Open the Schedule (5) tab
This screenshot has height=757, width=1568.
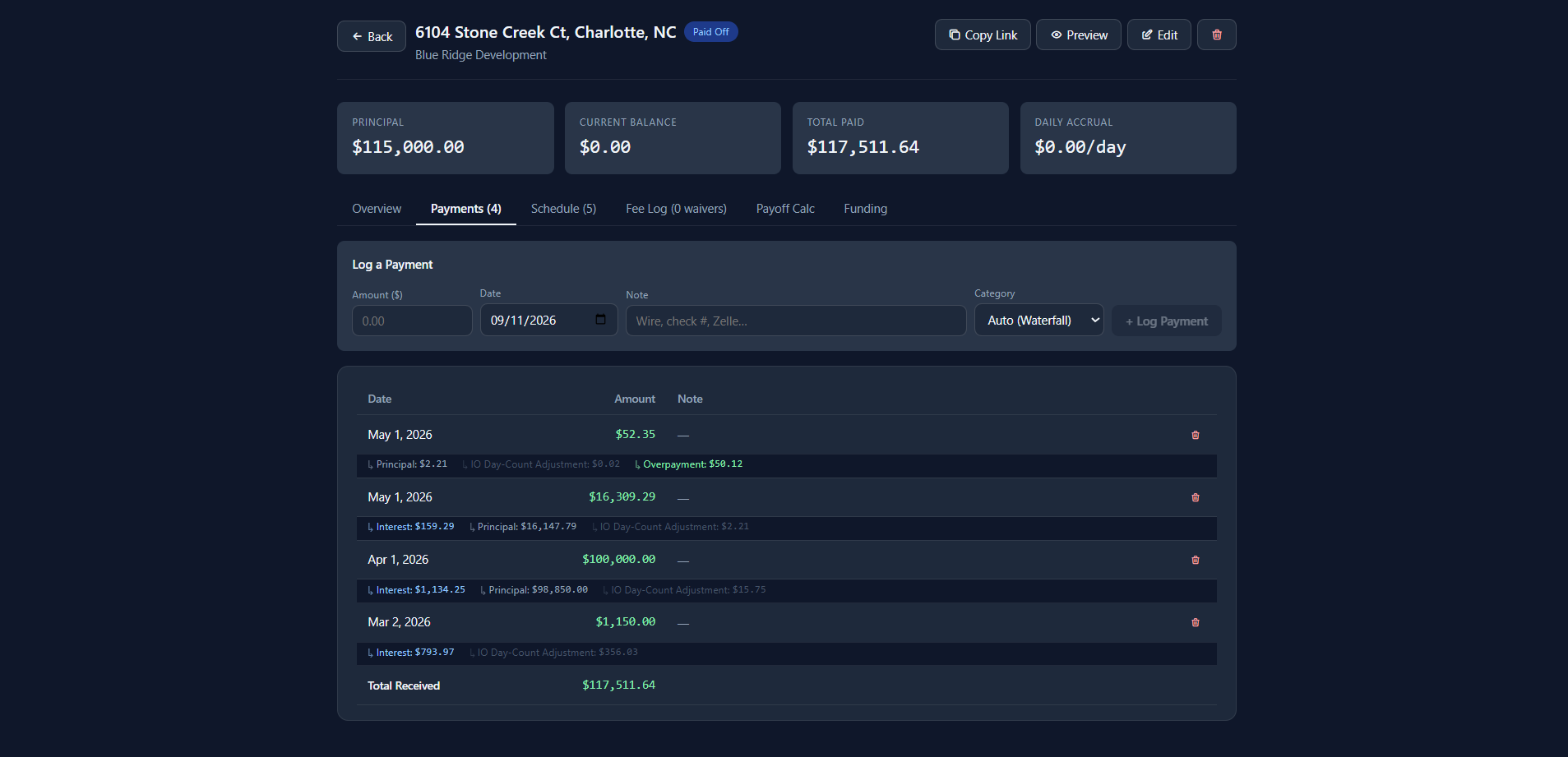[x=563, y=209]
